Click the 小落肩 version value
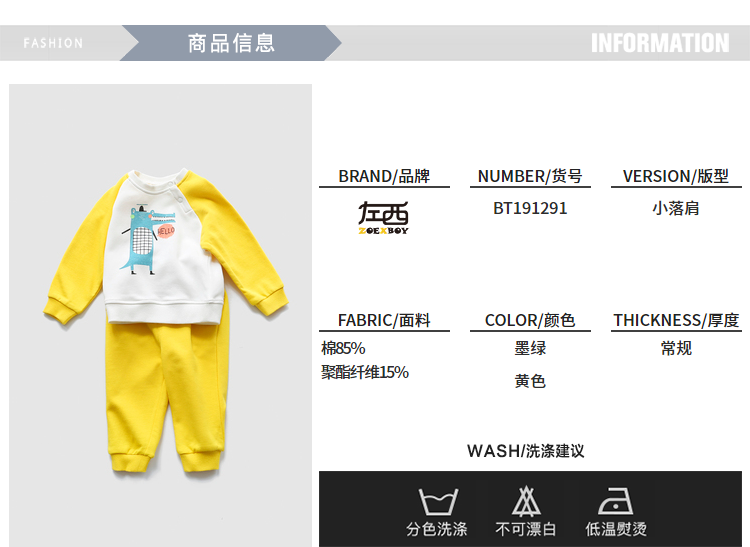Image resolution: width=750 pixels, height=547 pixels. point(676,208)
